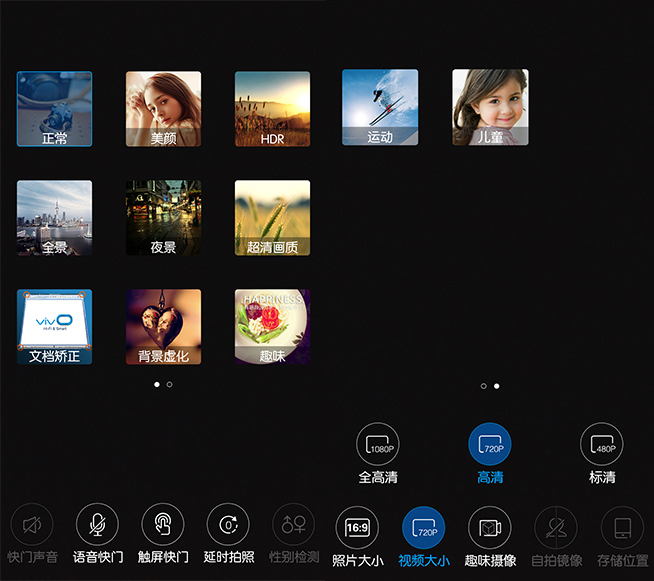654x581 pixels.
Task: Open photo size (照片大小) 16:9 option
Action: (357, 527)
